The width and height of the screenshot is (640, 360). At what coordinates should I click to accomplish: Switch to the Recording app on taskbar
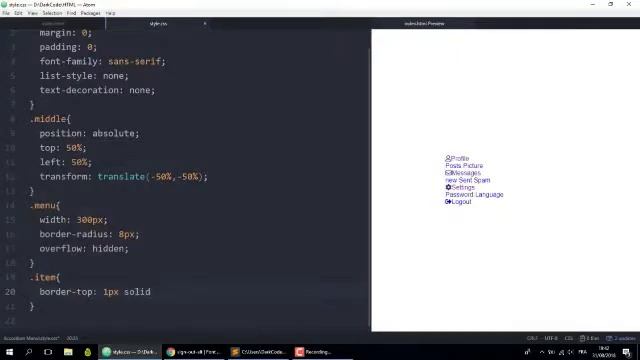(322, 352)
